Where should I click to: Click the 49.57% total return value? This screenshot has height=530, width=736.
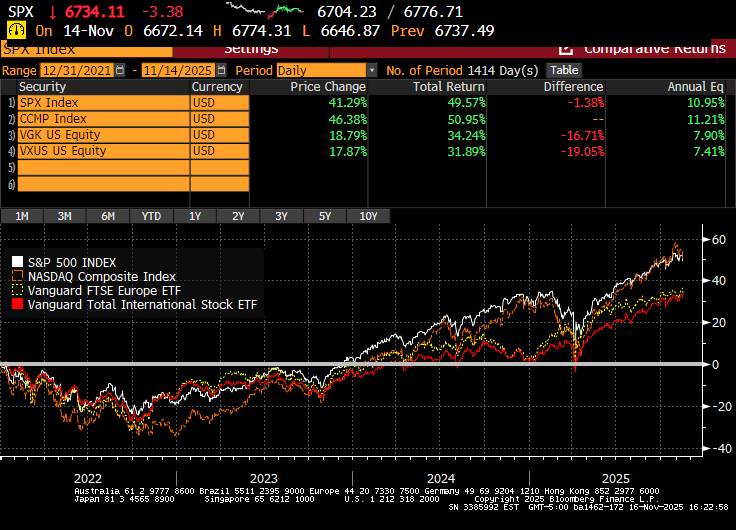(x=466, y=103)
